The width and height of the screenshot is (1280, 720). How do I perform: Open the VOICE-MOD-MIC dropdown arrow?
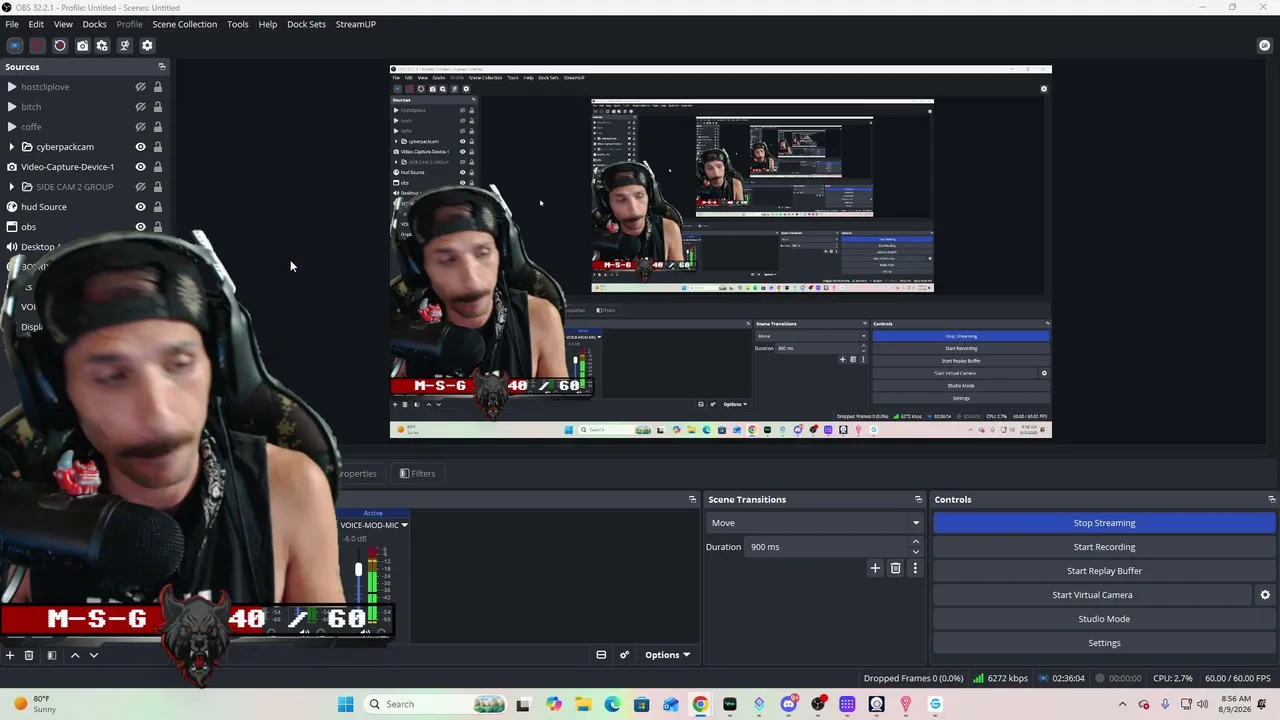(x=404, y=525)
